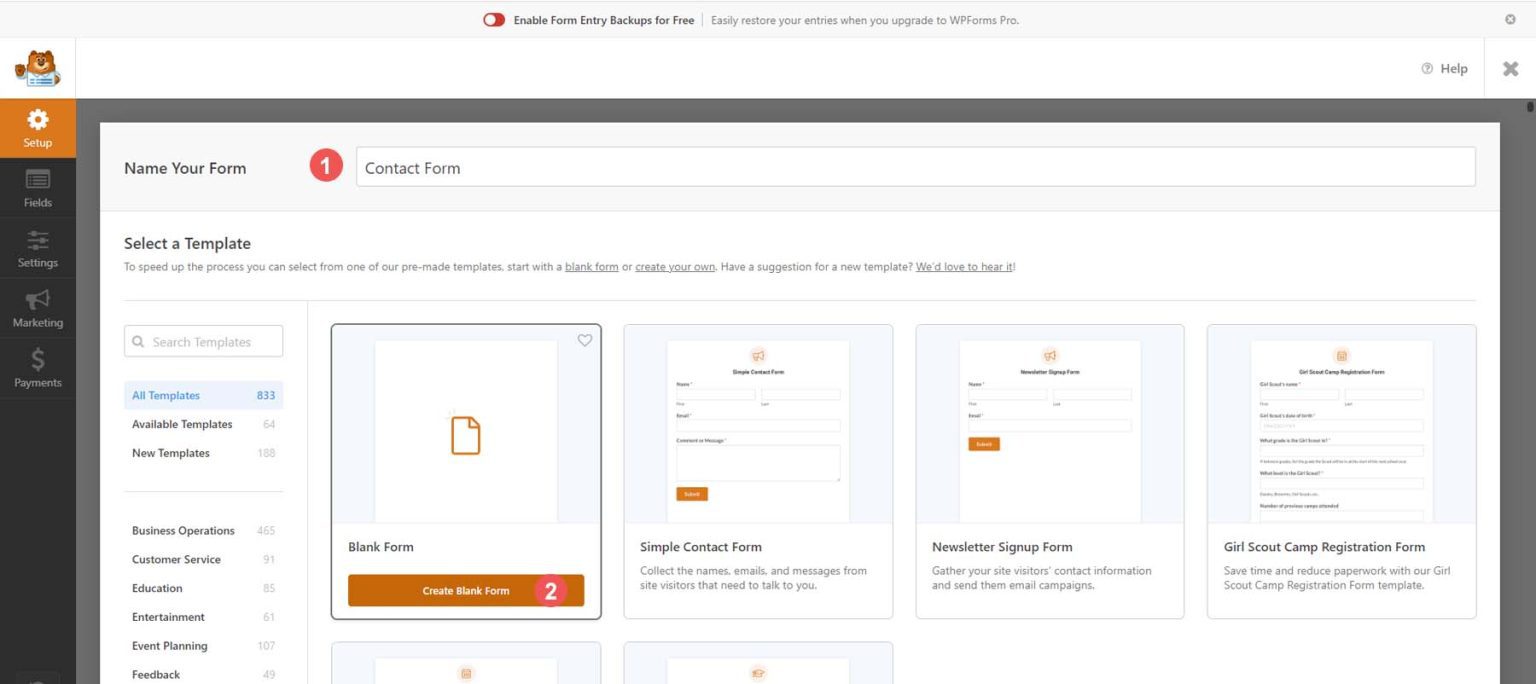This screenshot has height=684, width=1536.
Task: Switch to the Fields panel
Action: [x=37, y=187]
